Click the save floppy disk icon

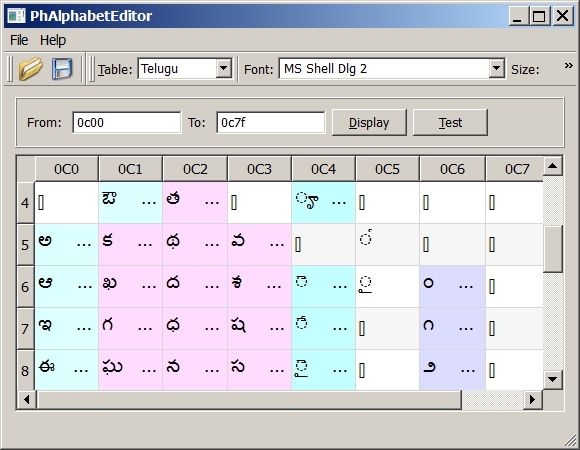coord(62,69)
